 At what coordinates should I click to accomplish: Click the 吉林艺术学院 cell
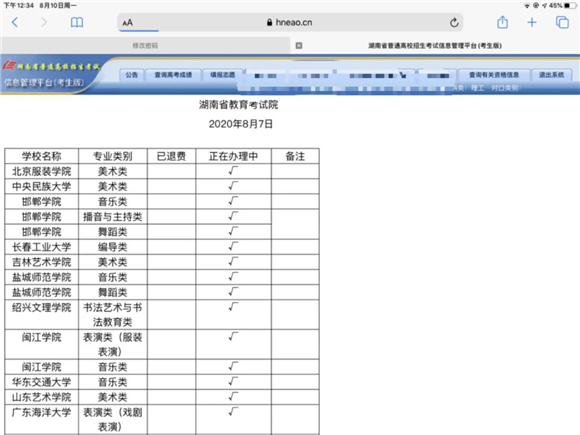click(41, 262)
